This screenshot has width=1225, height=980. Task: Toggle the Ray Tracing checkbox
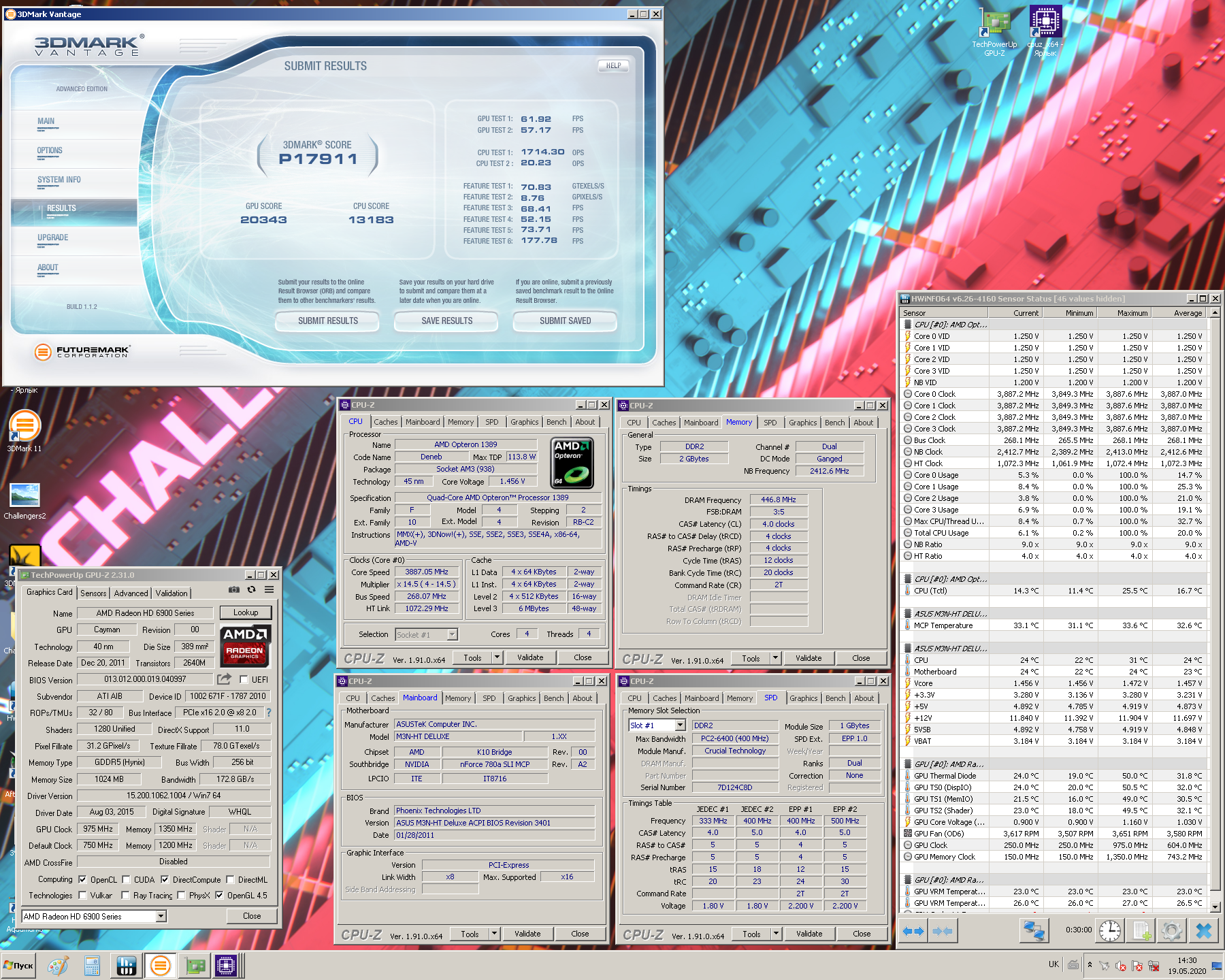tap(125, 895)
